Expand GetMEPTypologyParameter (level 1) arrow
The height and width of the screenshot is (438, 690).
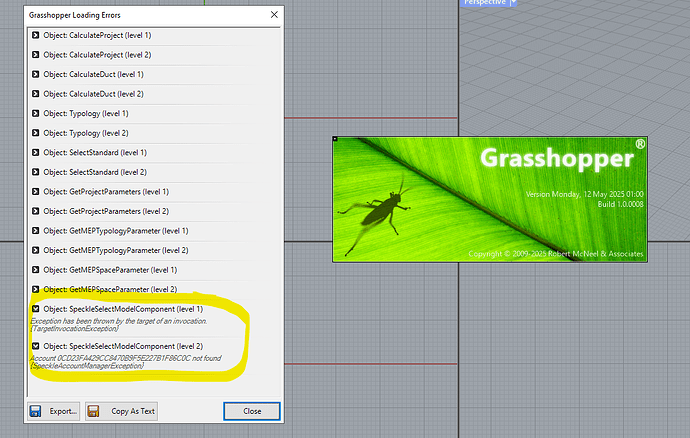[36, 231]
